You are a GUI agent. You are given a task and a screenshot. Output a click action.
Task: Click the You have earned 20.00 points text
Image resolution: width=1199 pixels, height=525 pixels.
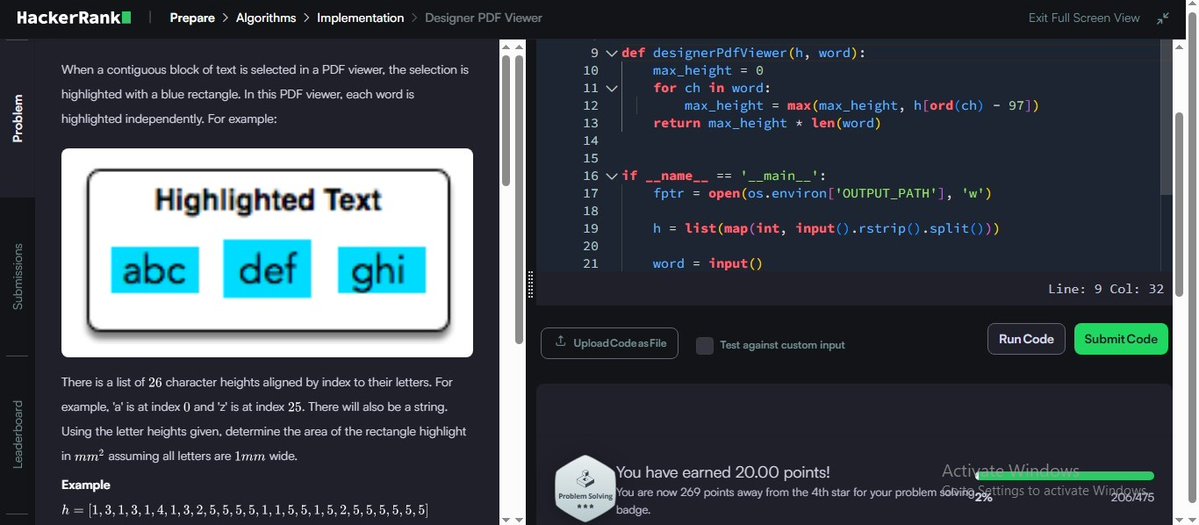click(723, 472)
